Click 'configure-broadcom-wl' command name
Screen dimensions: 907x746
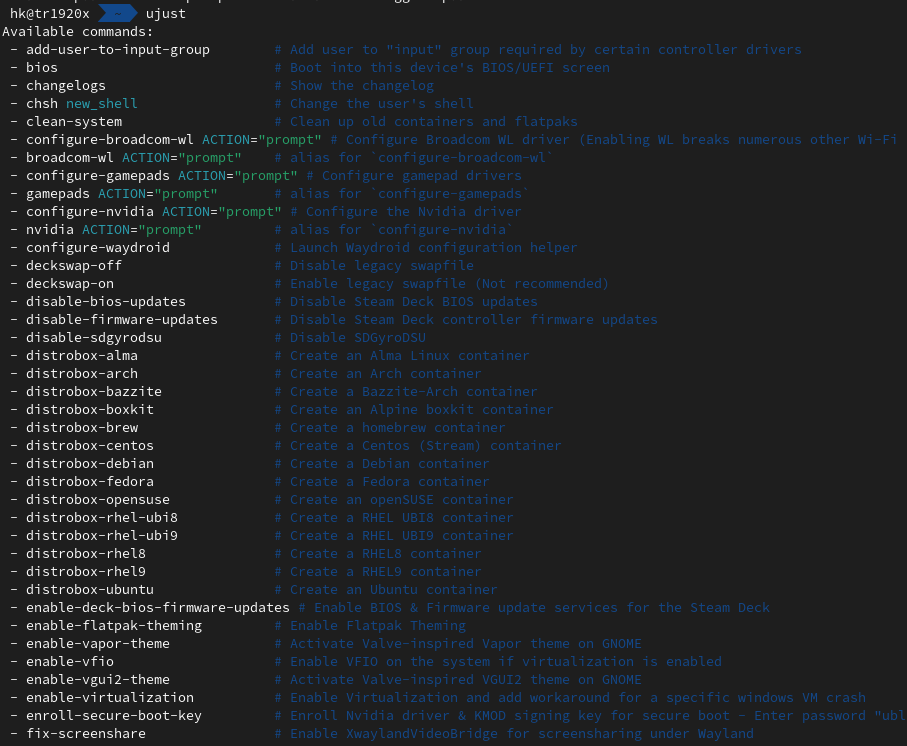point(110,139)
